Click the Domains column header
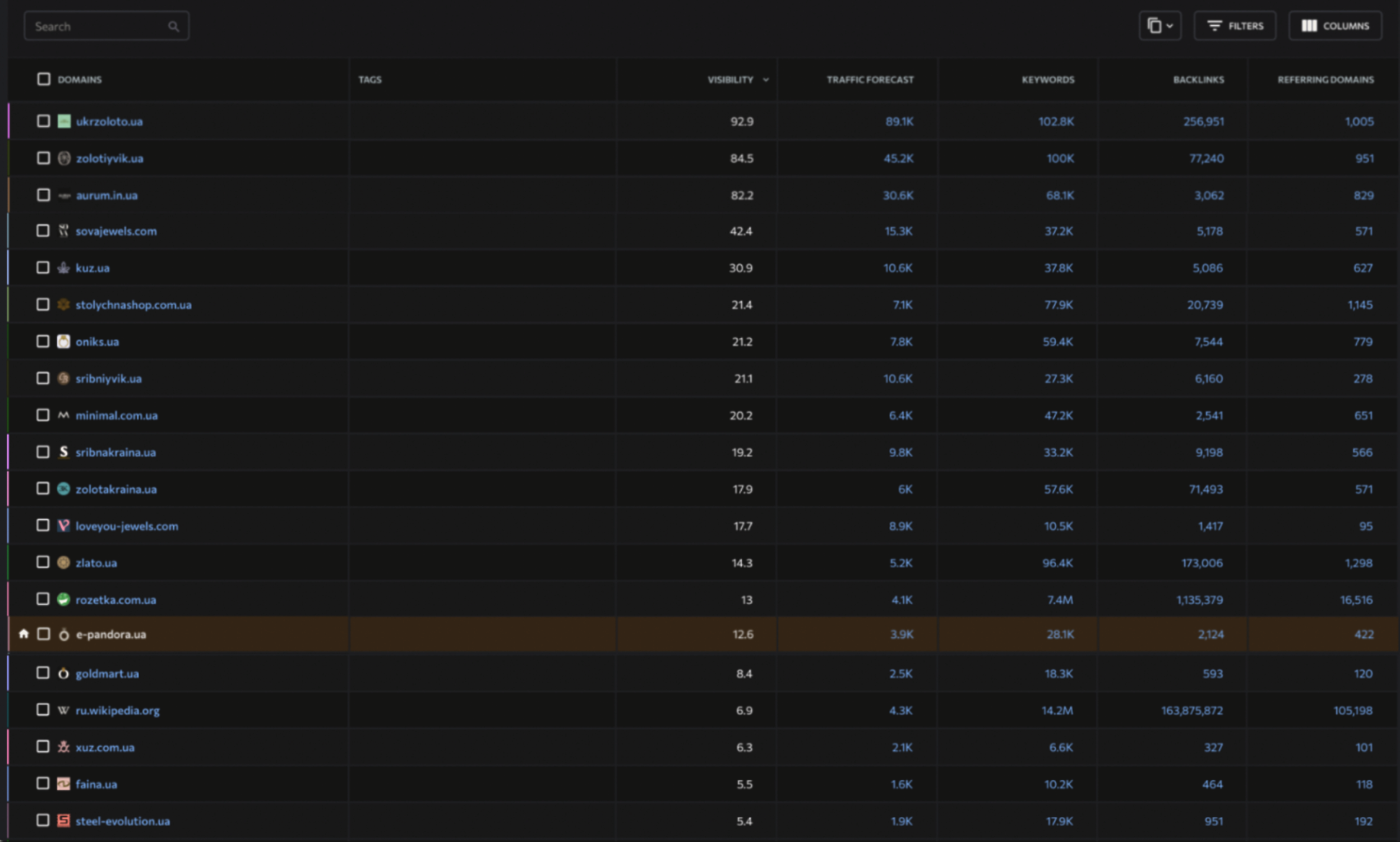This screenshot has height=842, width=1400. pos(79,79)
